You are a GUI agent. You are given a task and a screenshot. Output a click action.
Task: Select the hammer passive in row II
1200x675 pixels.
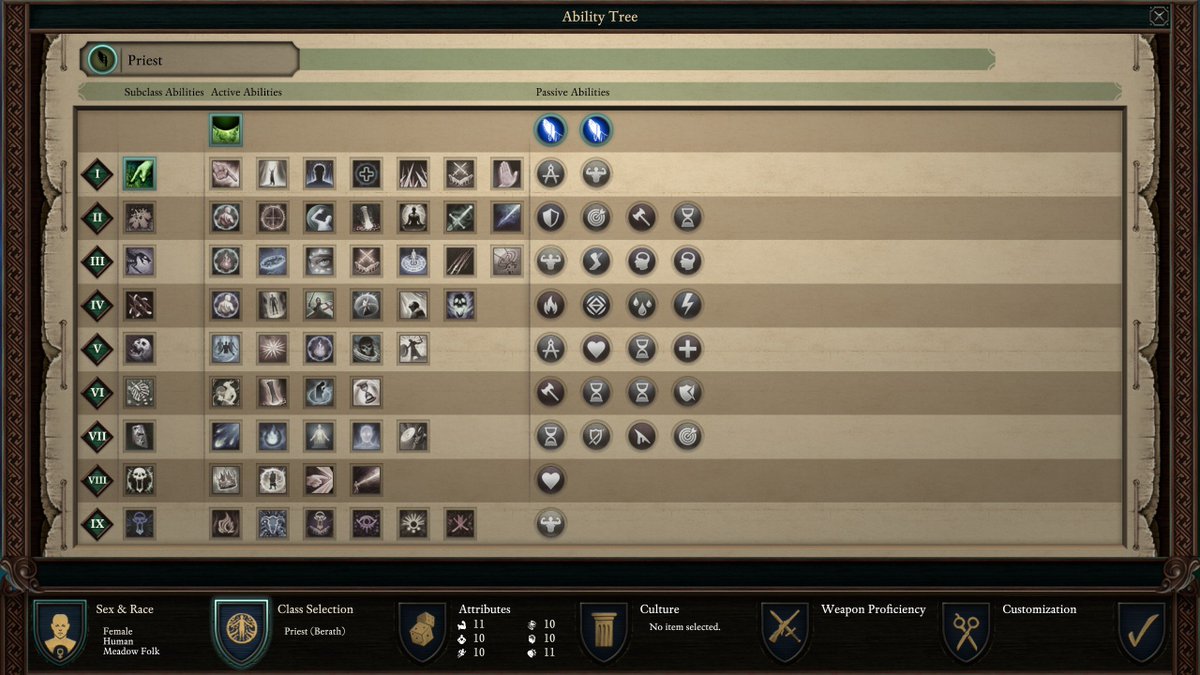tap(642, 217)
